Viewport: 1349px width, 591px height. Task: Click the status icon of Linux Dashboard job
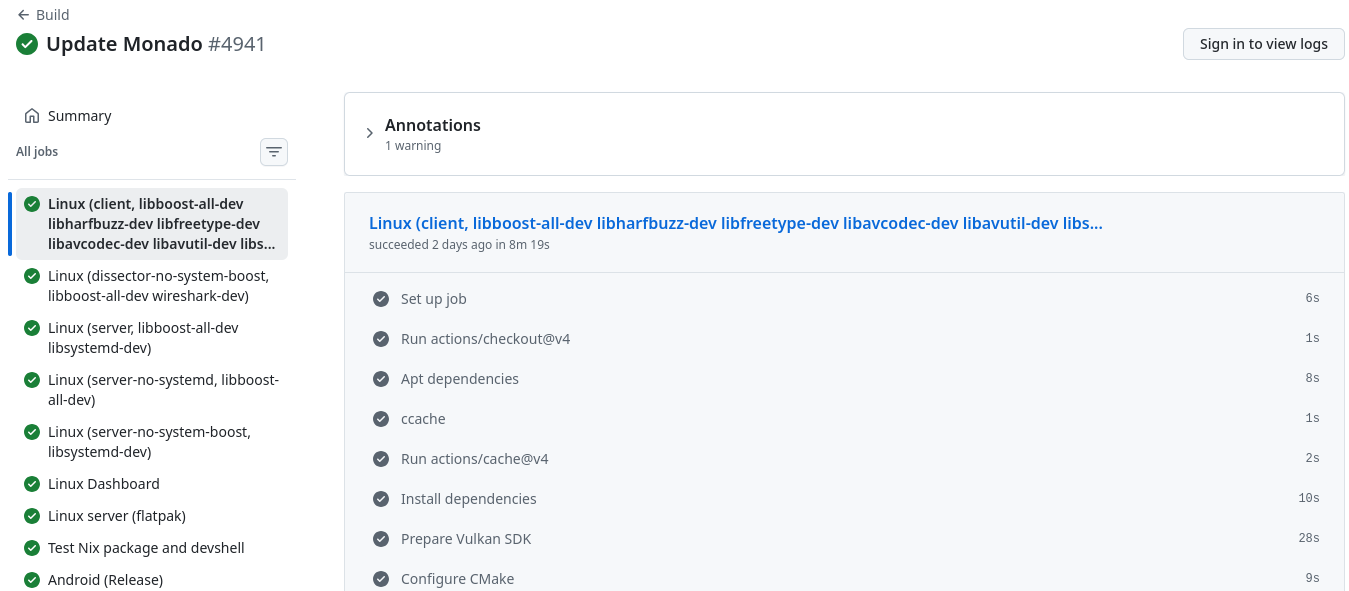coord(32,484)
